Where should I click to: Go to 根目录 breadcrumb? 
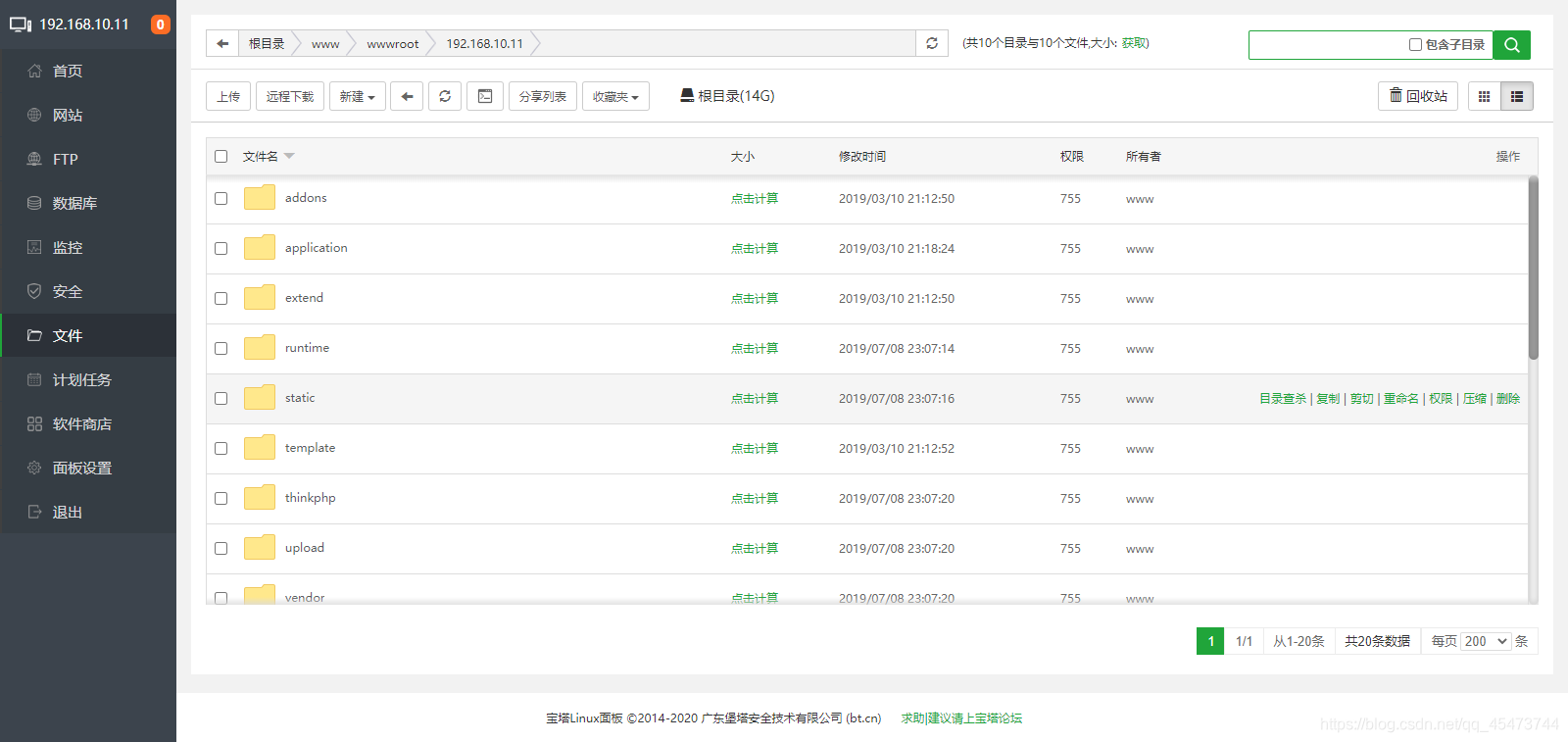pyautogui.click(x=267, y=44)
